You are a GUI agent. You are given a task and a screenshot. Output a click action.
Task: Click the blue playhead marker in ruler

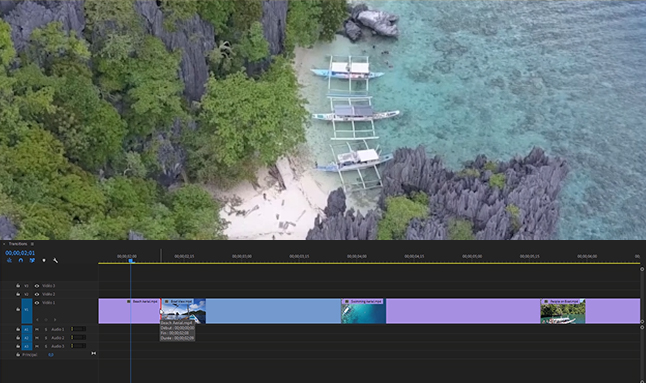[131, 261]
